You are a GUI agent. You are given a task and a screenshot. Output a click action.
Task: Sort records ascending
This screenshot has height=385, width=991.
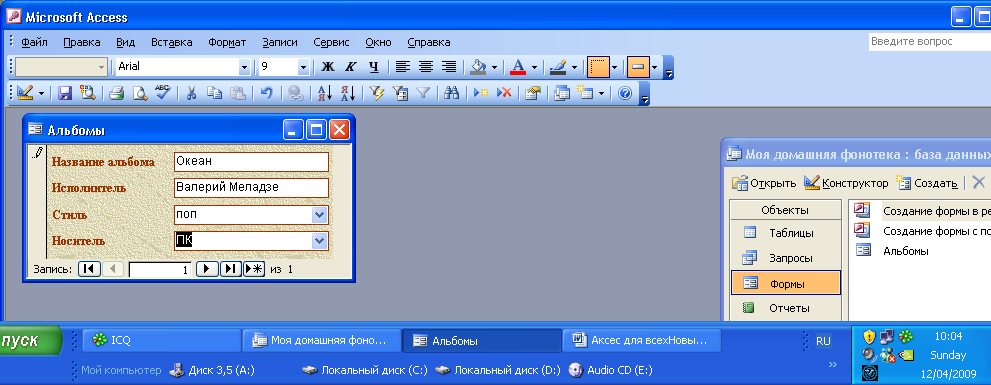[x=325, y=93]
